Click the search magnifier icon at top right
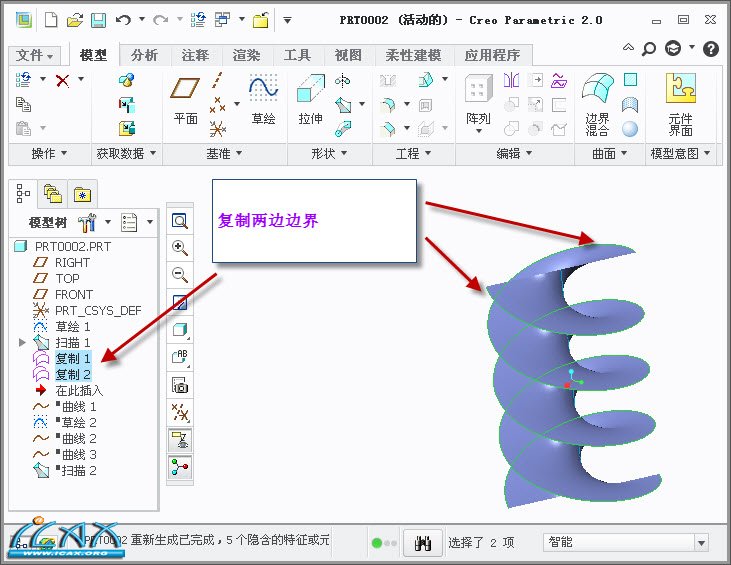Viewport: 731px width, 565px height. point(648,48)
